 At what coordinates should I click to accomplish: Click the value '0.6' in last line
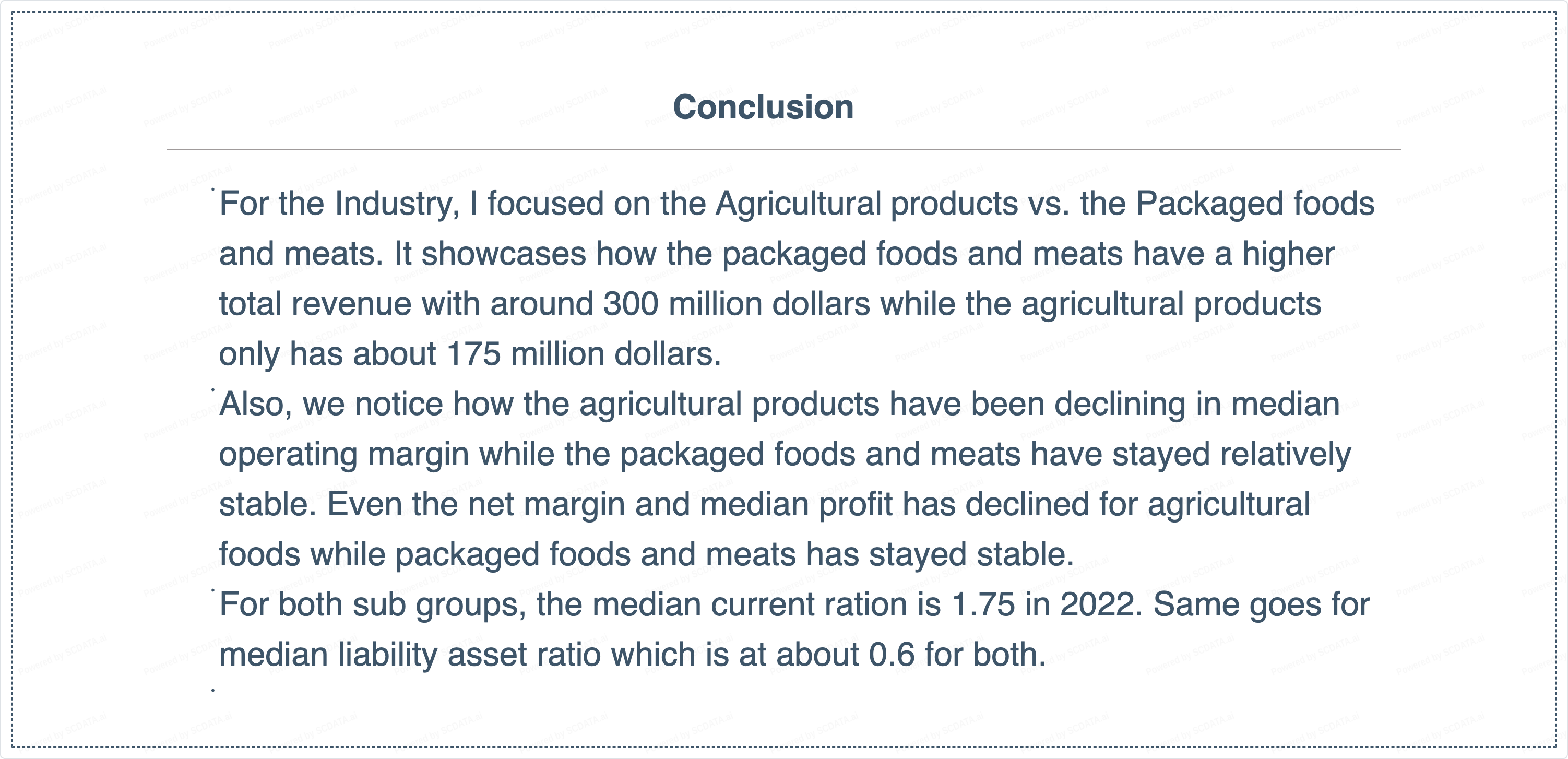tap(891, 655)
